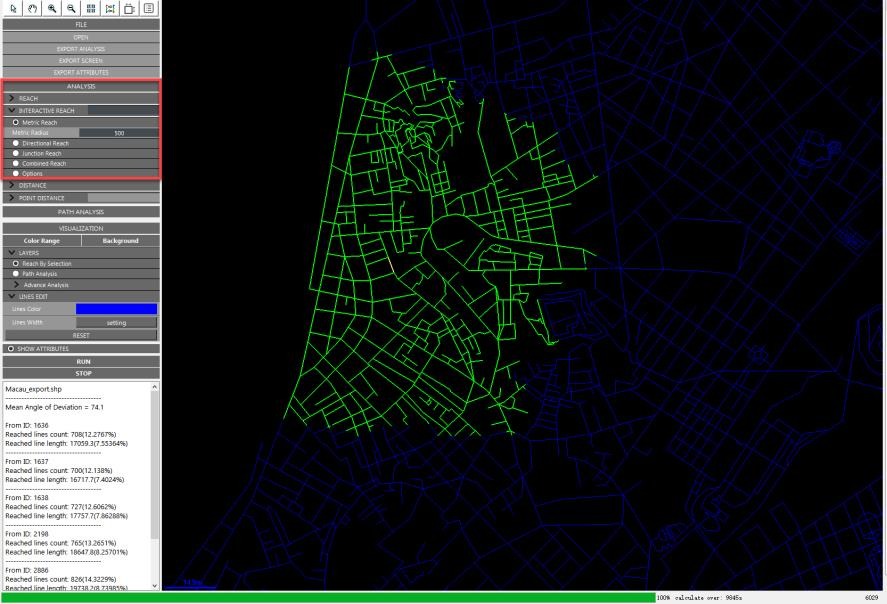Collapse the LAYERS section

[81, 253]
